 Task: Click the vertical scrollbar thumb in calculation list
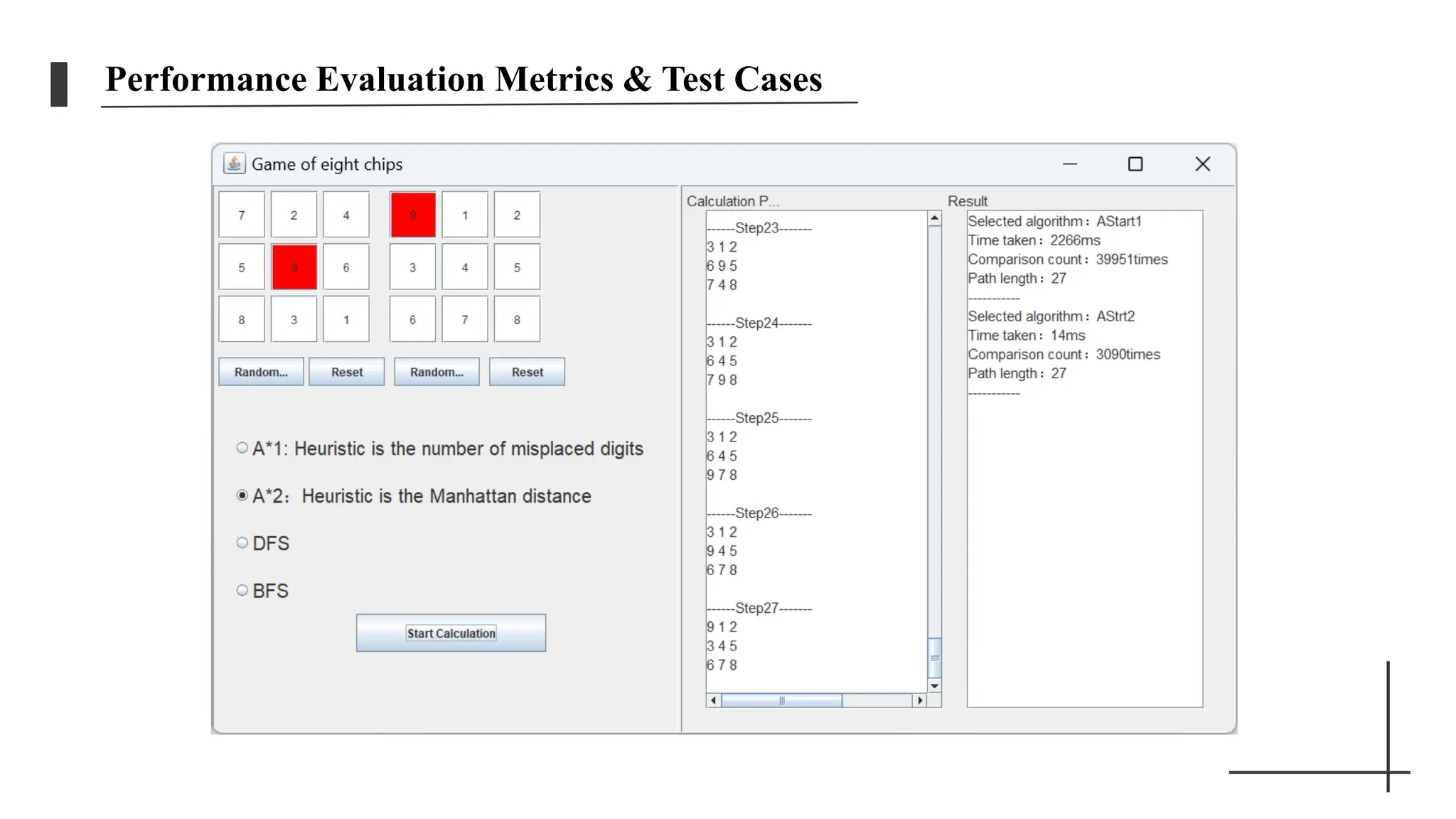[x=935, y=658]
